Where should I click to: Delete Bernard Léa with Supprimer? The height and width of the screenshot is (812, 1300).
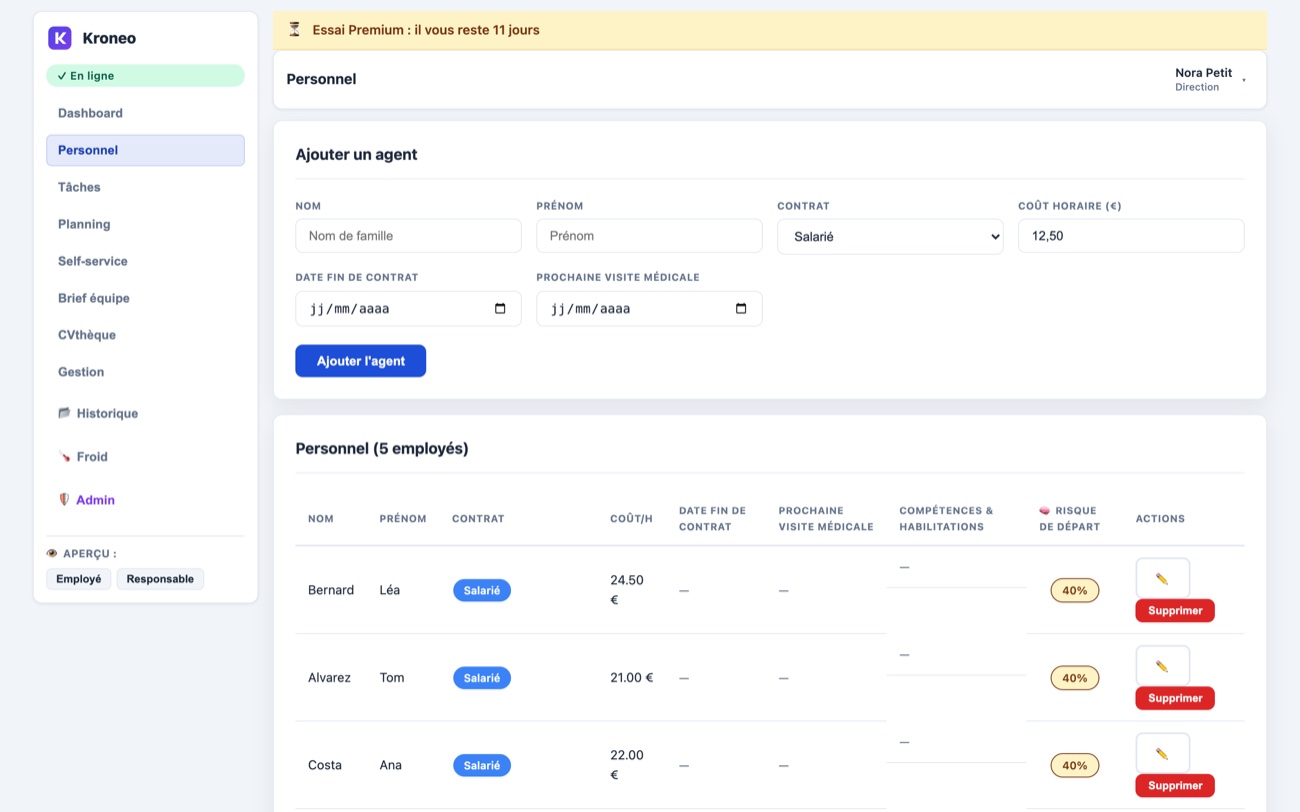pyautogui.click(x=1175, y=611)
